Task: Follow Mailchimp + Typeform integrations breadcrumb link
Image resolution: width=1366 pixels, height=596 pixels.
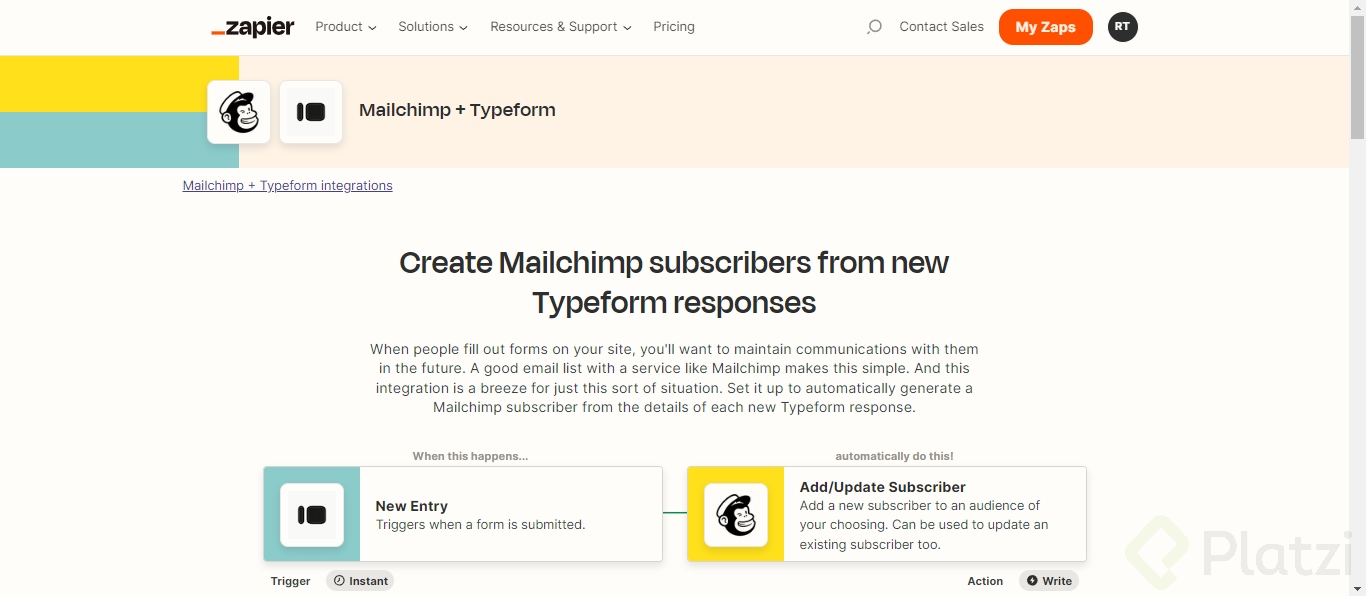Action: coord(288,186)
